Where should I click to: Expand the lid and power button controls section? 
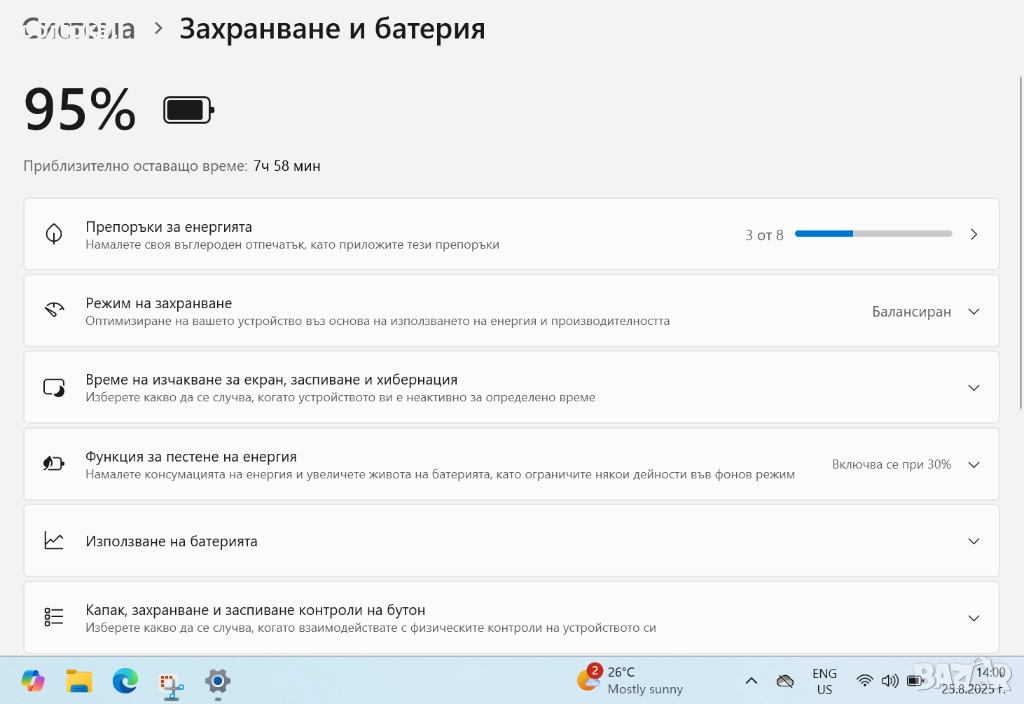coord(974,618)
